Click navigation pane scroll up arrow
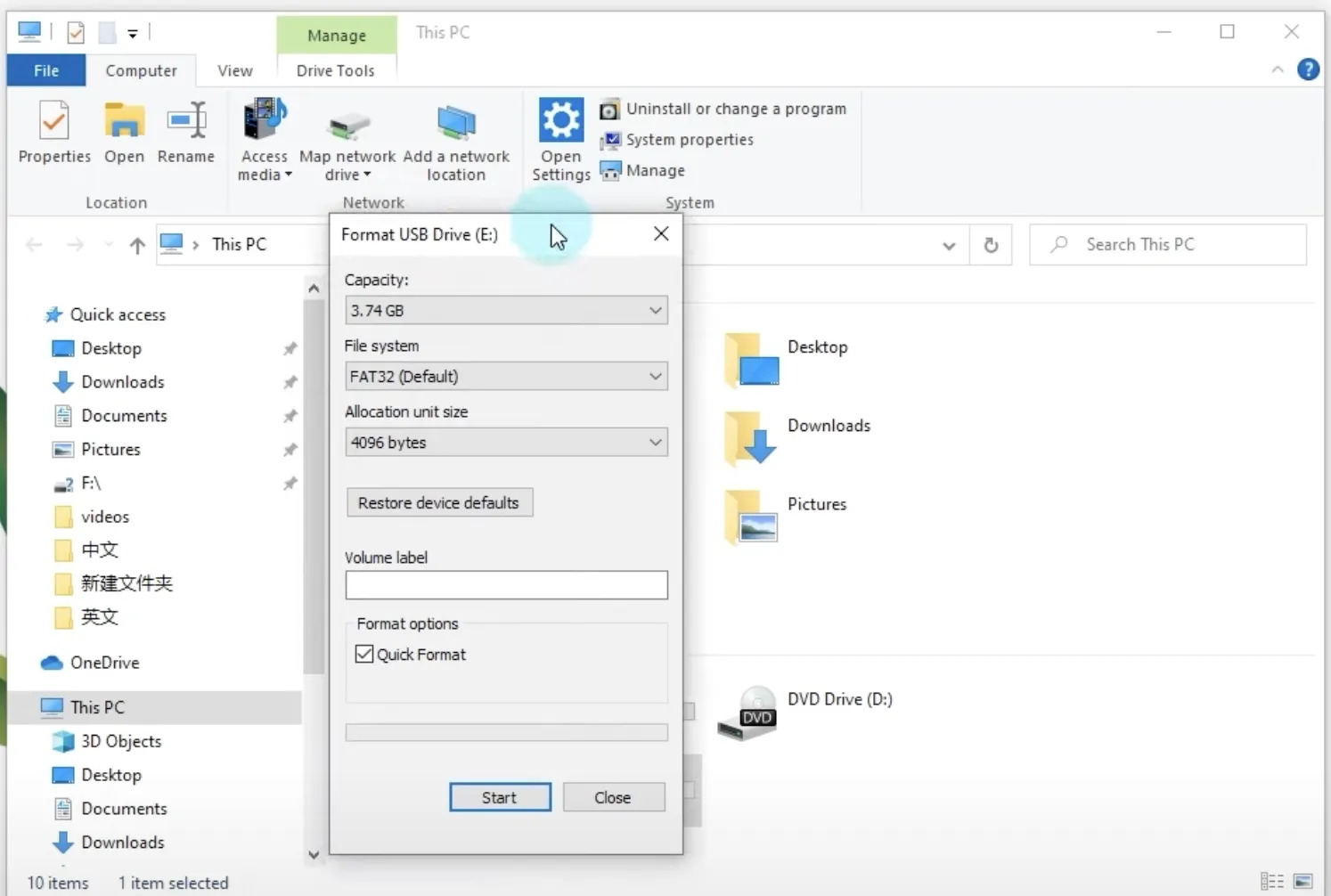The image size is (1331, 896). (314, 288)
